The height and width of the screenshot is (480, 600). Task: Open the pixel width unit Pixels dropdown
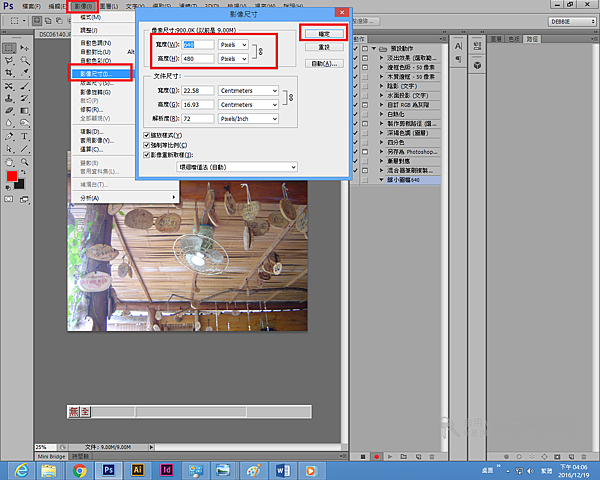233,45
